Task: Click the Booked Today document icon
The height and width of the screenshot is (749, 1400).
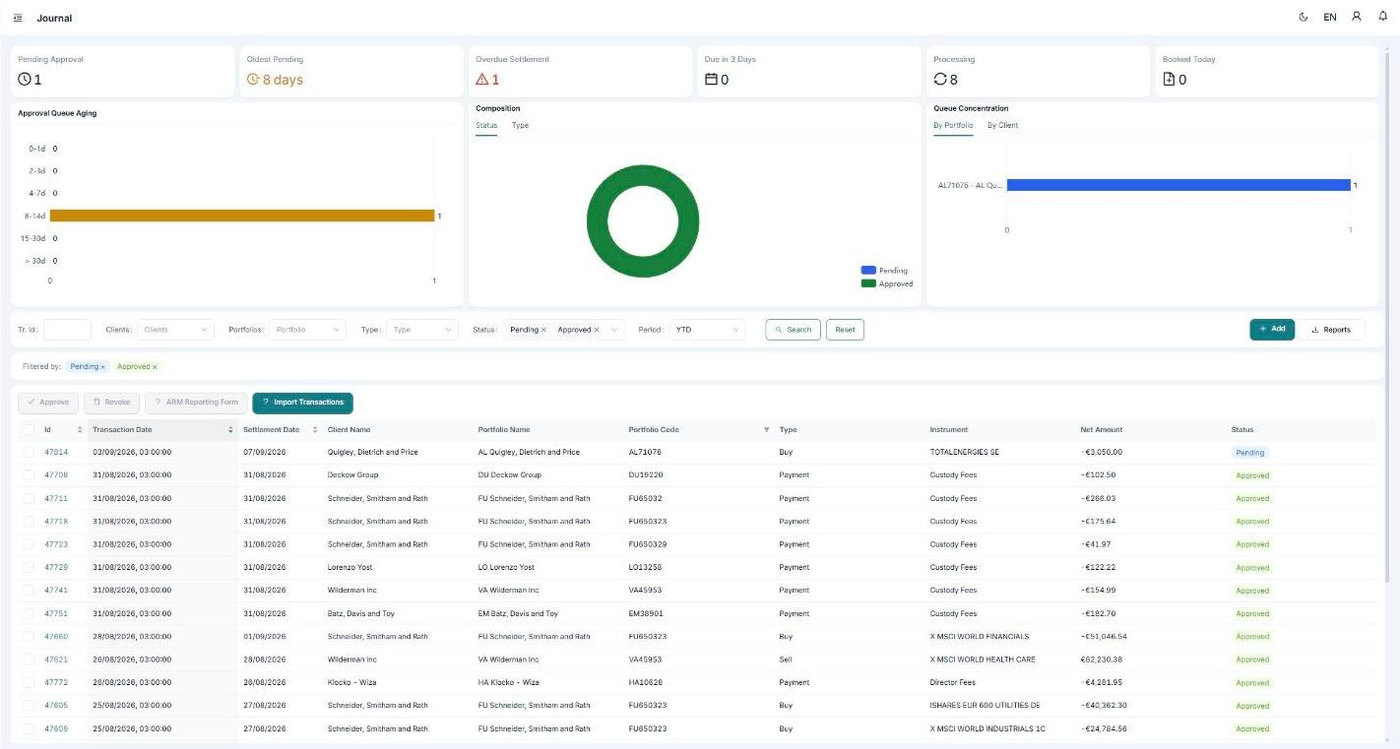Action: 1169,79
